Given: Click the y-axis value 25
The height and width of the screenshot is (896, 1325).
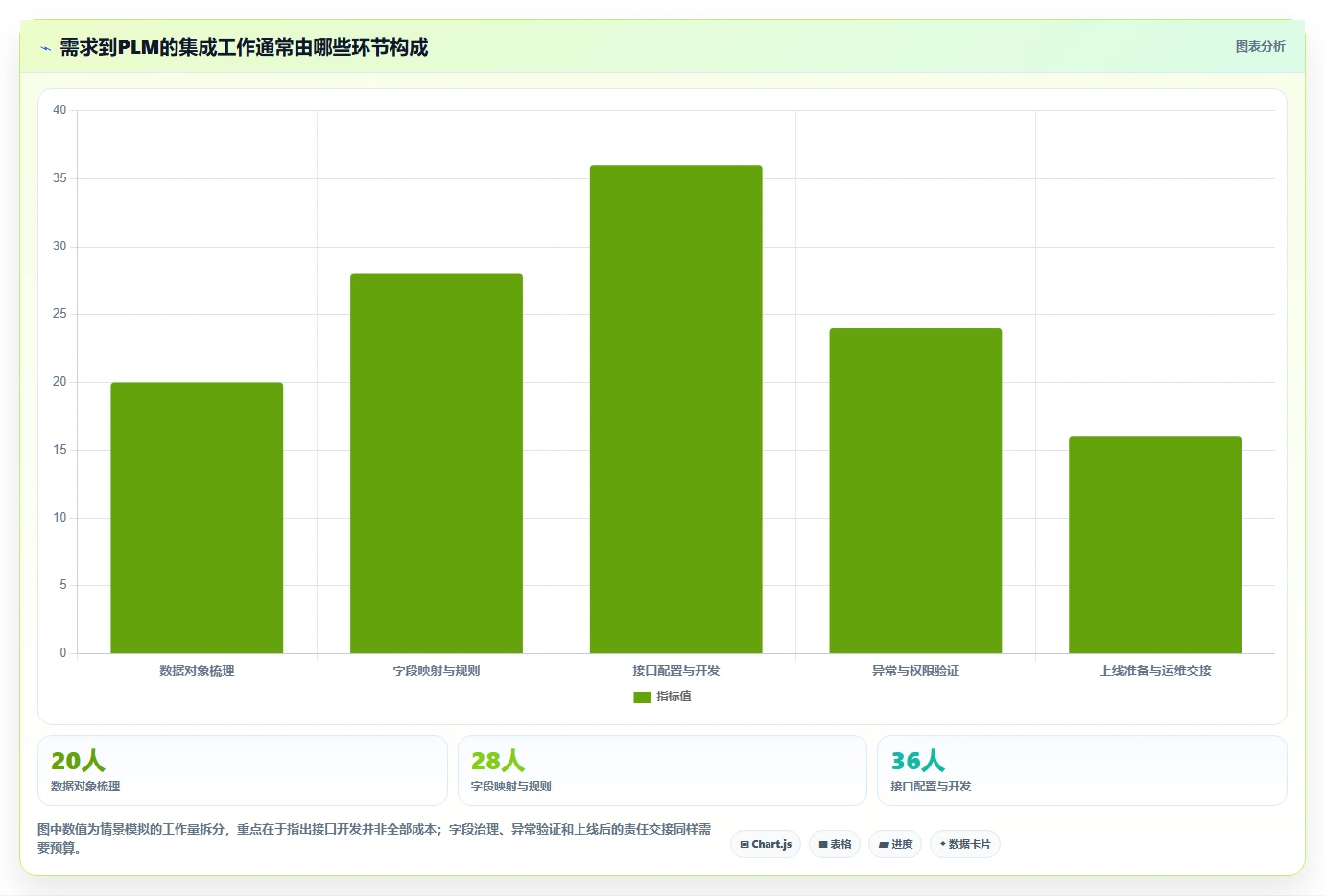Looking at the screenshot, I should tap(59, 314).
